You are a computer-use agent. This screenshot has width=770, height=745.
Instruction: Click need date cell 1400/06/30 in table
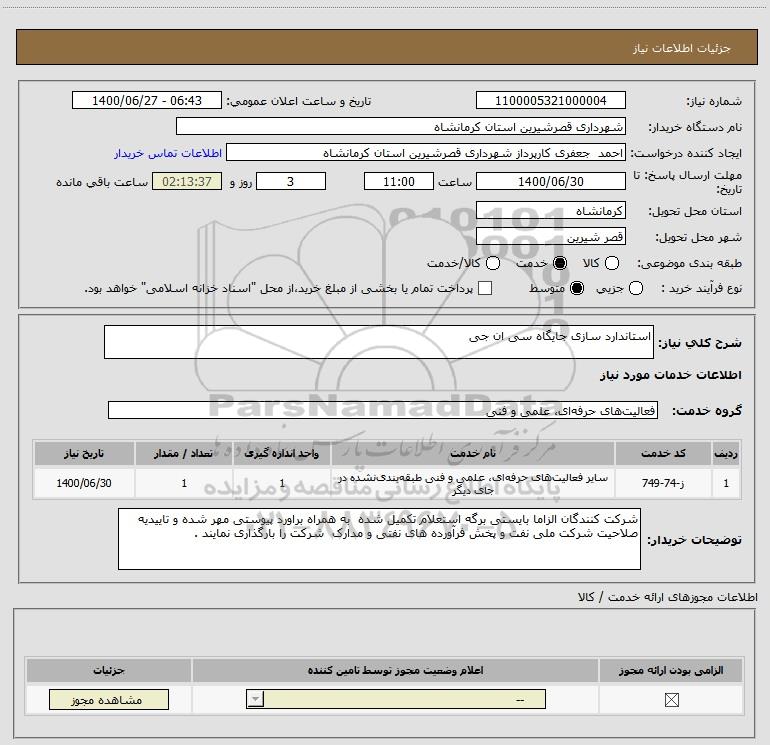[x=84, y=483]
